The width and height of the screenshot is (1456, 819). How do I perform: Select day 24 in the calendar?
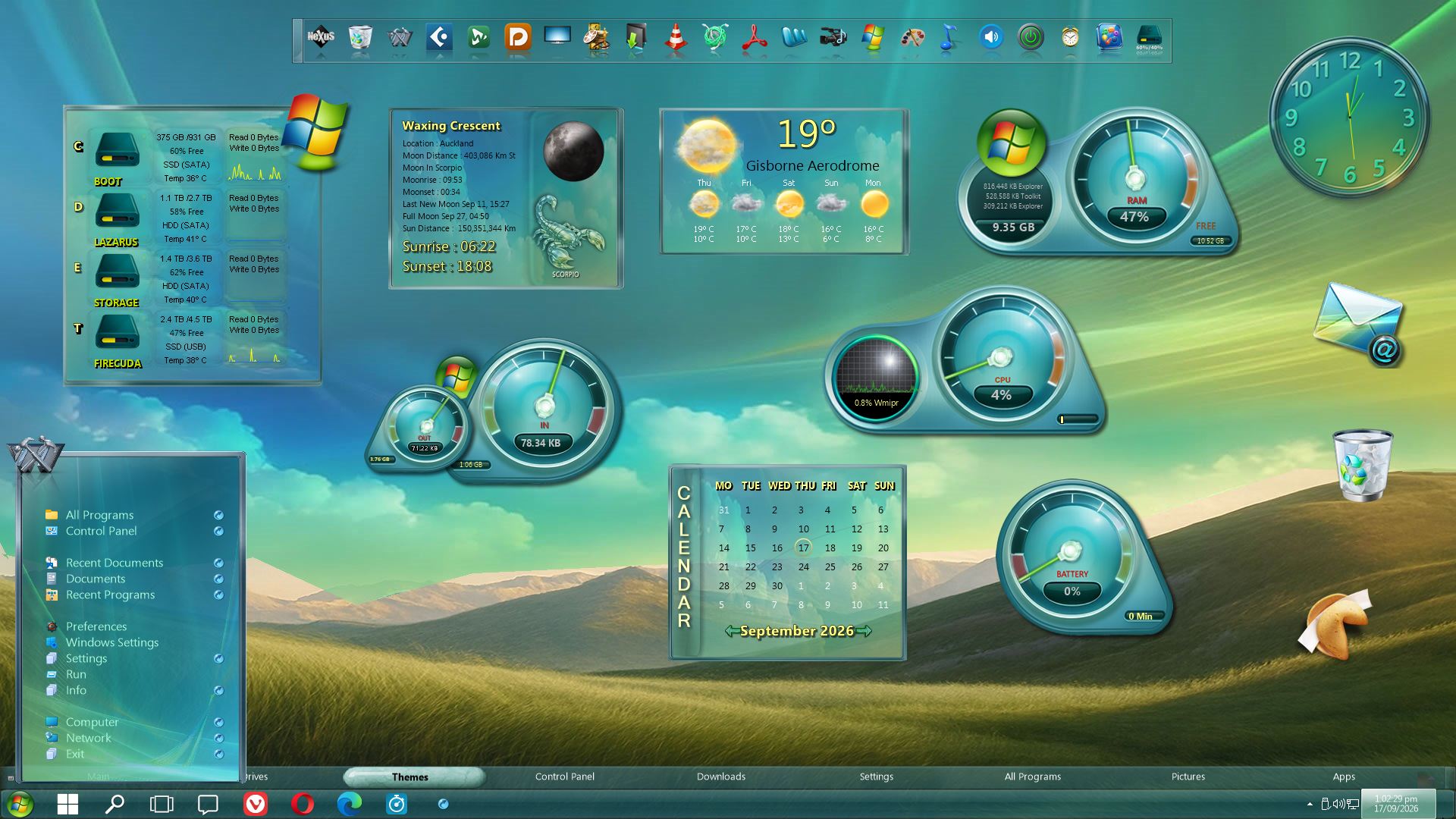pos(803,566)
